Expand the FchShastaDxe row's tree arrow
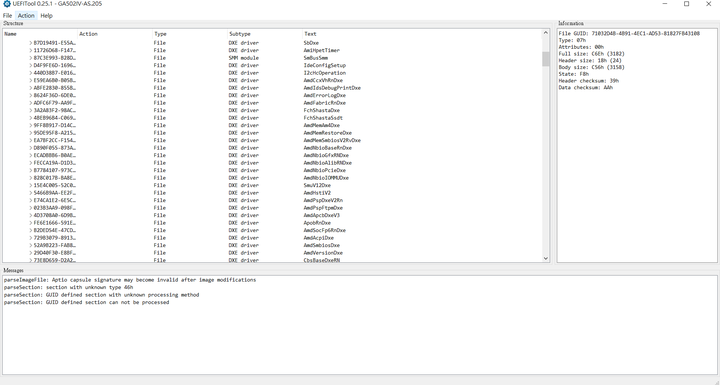720x385 pixels. tap(31, 110)
